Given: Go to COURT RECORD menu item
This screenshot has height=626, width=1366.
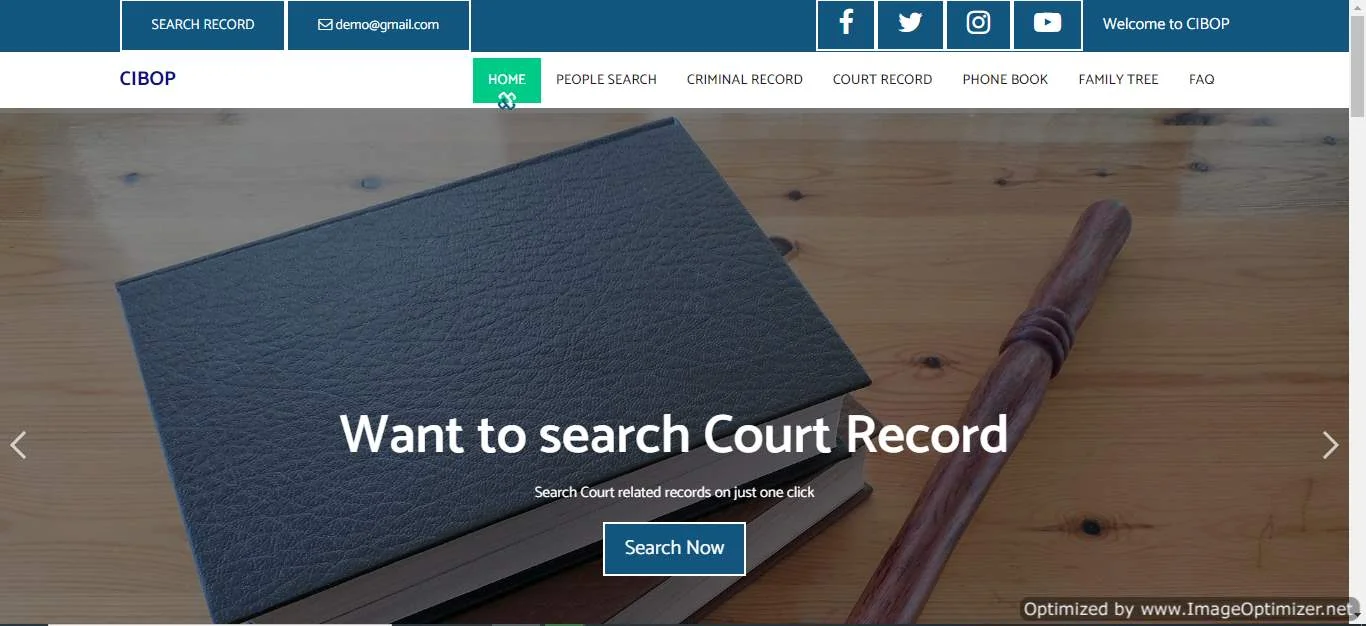Looking at the screenshot, I should point(882,80).
